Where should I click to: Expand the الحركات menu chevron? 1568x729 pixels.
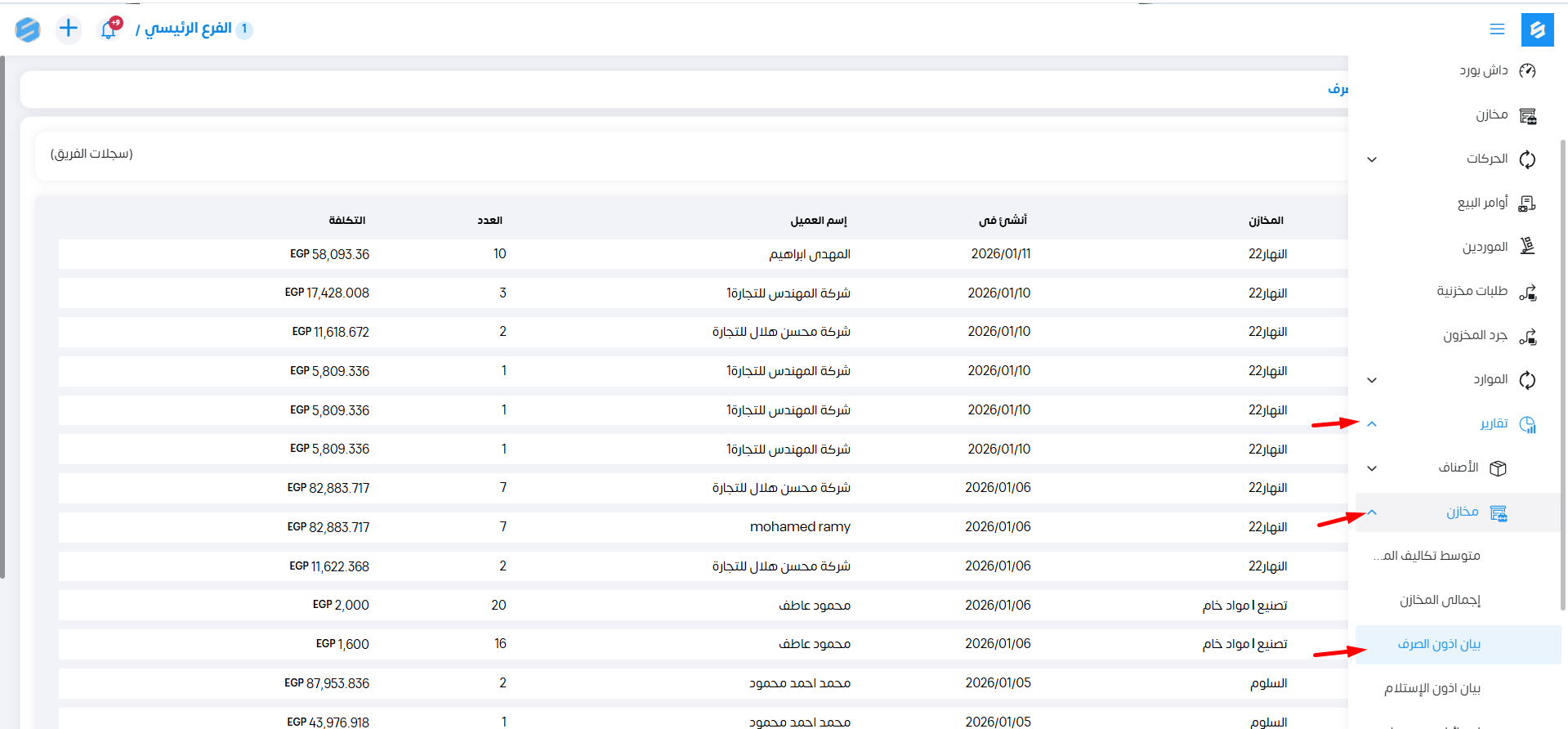click(1372, 159)
